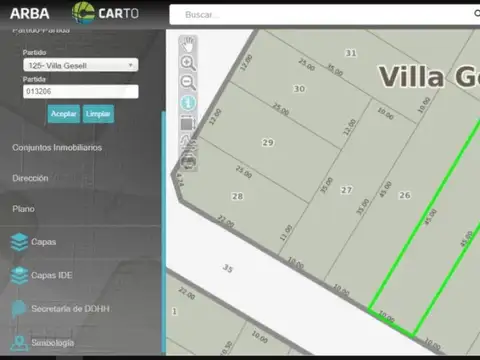Screen dimensions: 480x360
Task: Click the ARBA logo
Action: pos(30,14)
